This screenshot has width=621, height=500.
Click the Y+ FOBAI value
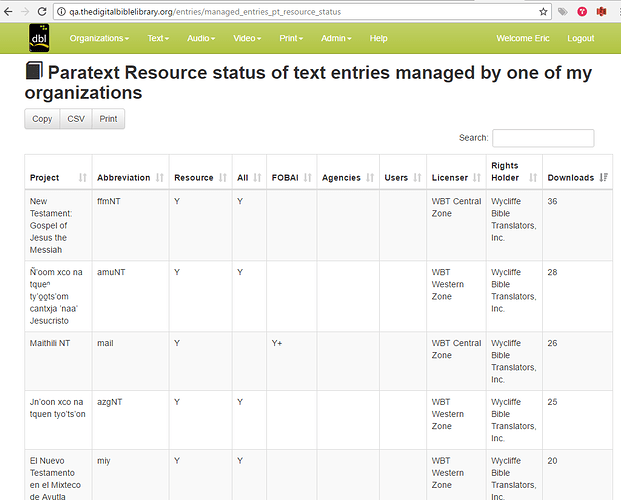coord(277,343)
